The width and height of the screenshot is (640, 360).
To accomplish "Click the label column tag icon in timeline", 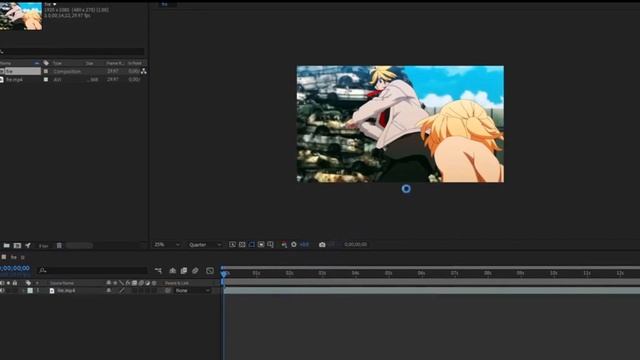I will [x=28, y=283].
